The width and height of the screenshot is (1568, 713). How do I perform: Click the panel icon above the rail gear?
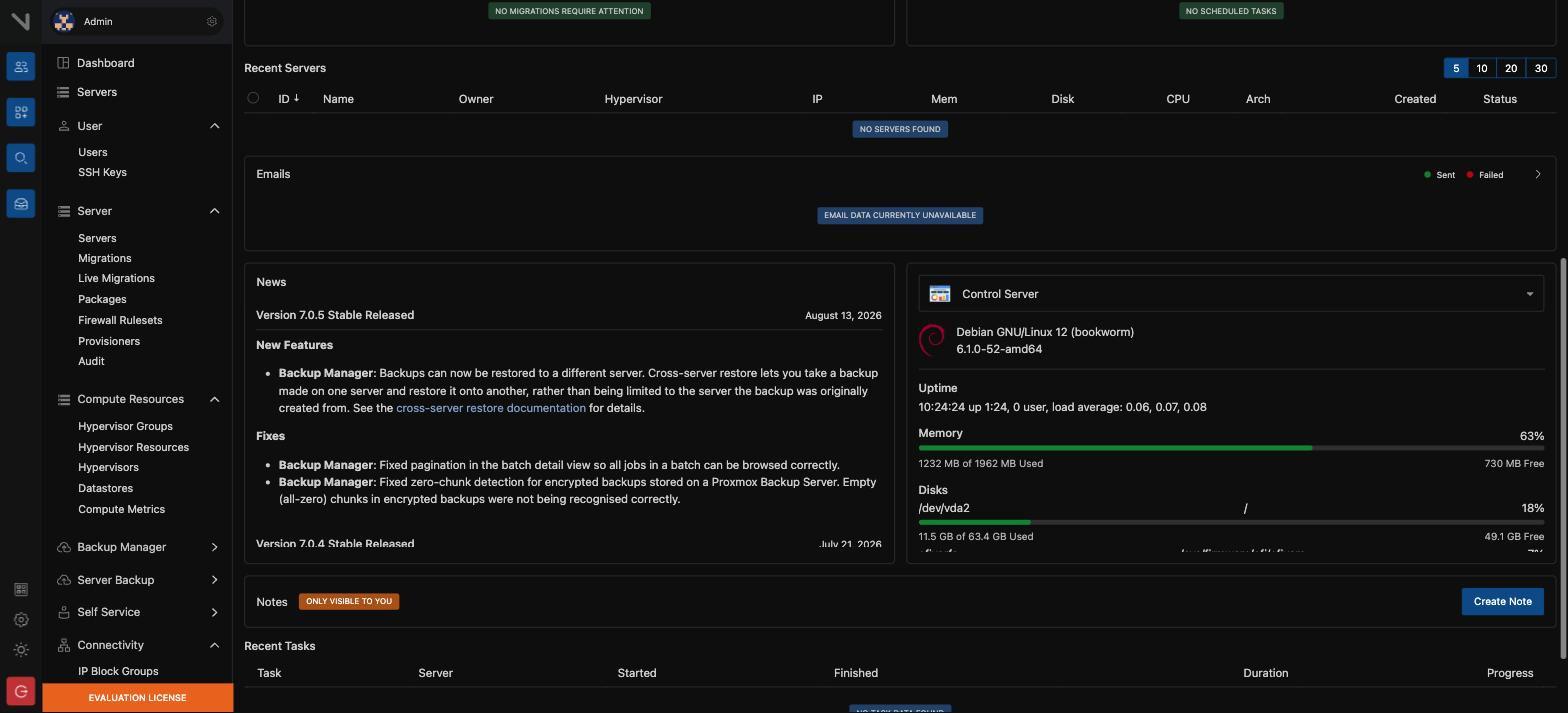click(x=21, y=590)
